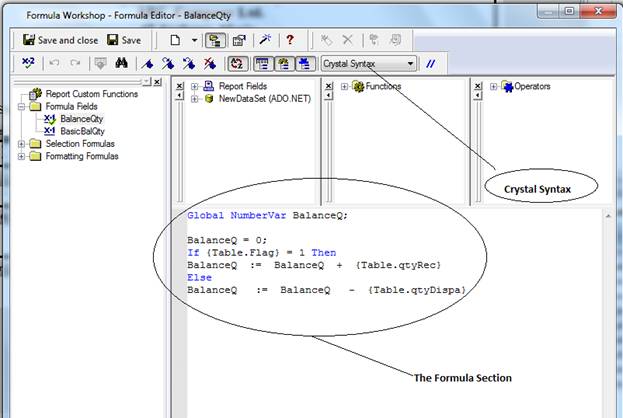Open the New button dropdown arrow

tap(194, 40)
